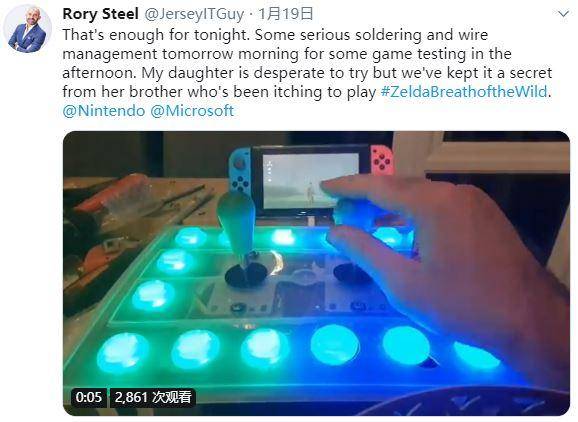Click the 2,861 次观看 view count

[153, 397]
